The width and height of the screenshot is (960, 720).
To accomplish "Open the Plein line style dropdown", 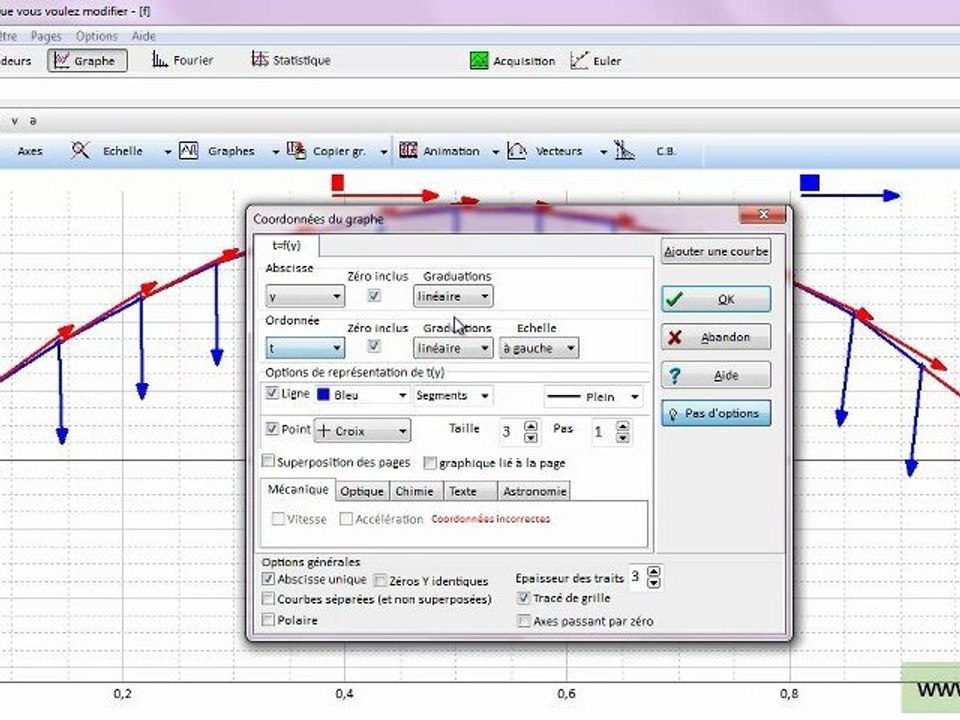I will (593, 397).
